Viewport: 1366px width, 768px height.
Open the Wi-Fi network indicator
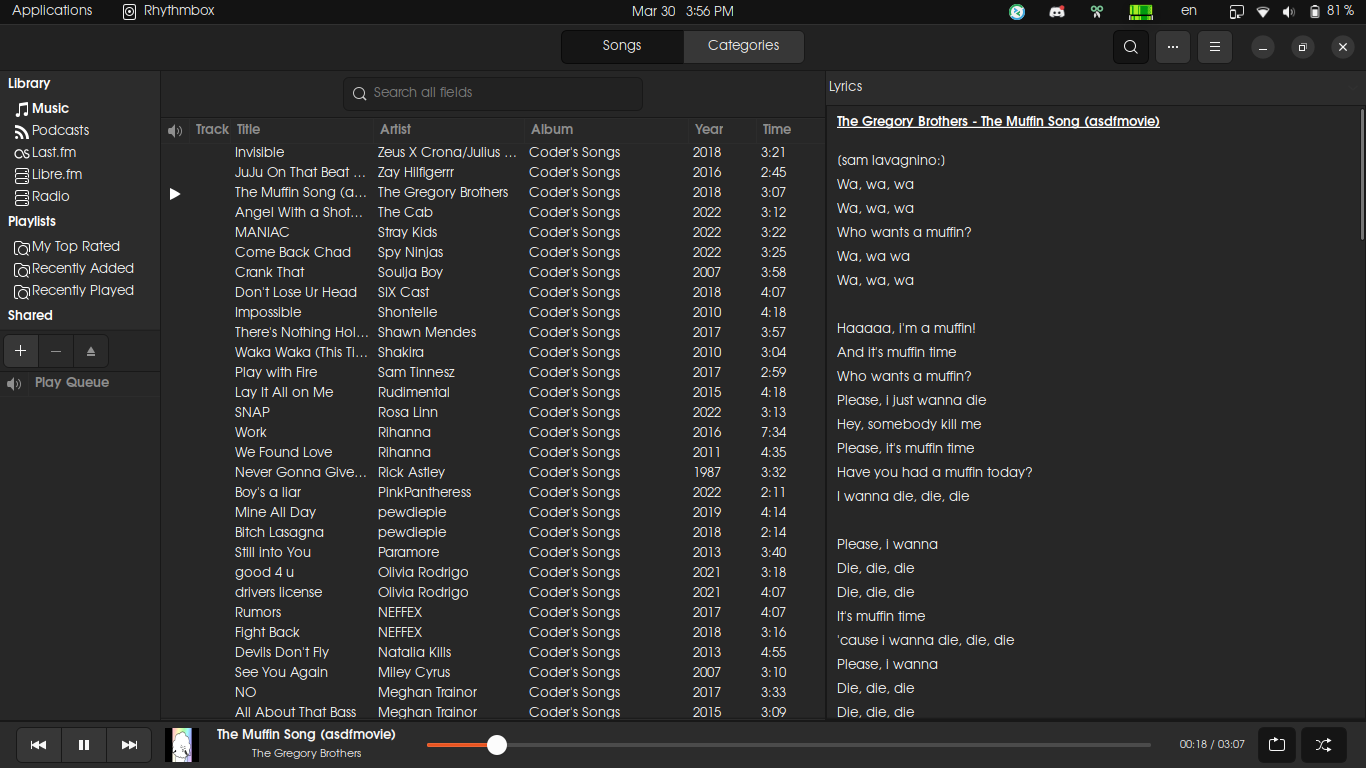coord(1263,12)
